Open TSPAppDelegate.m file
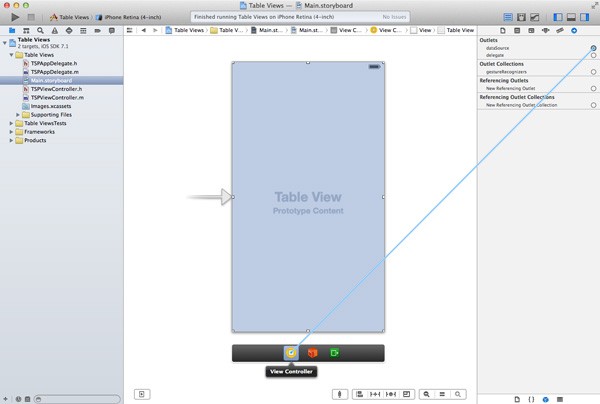 54,72
